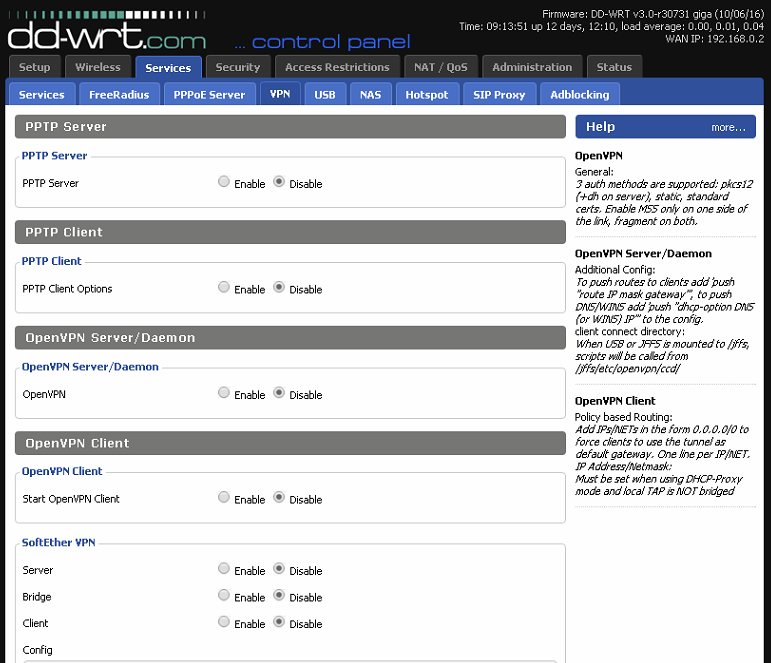
Task: Select Disable for PPTP Server
Action: coord(279,181)
